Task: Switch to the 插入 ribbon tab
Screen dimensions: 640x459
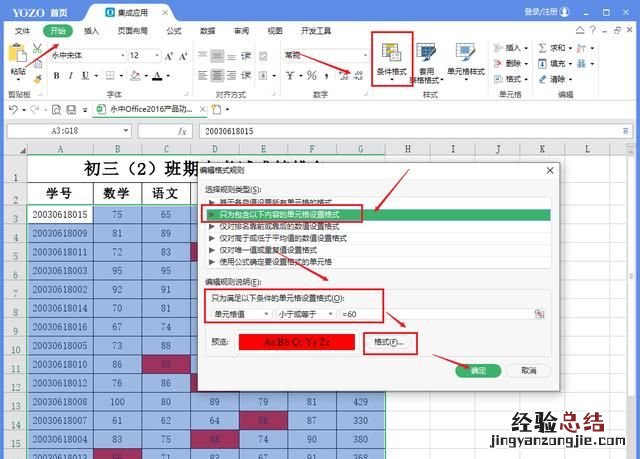Action: (91, 31)
